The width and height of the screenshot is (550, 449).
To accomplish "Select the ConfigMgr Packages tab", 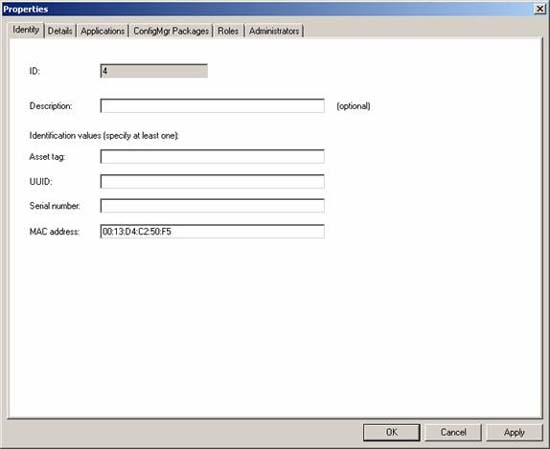I will (x=171, y=31).
